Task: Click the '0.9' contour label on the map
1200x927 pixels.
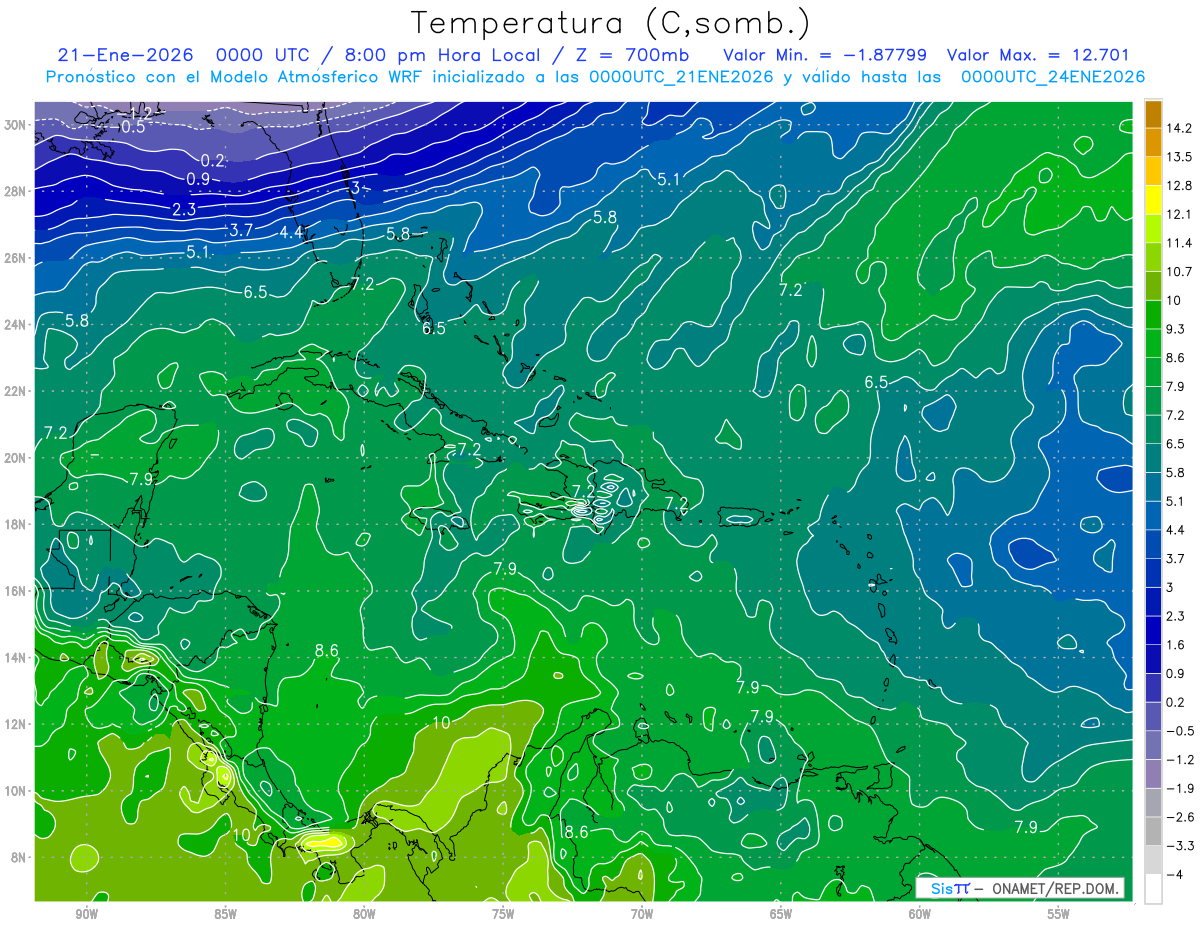Action: (198, 179)
